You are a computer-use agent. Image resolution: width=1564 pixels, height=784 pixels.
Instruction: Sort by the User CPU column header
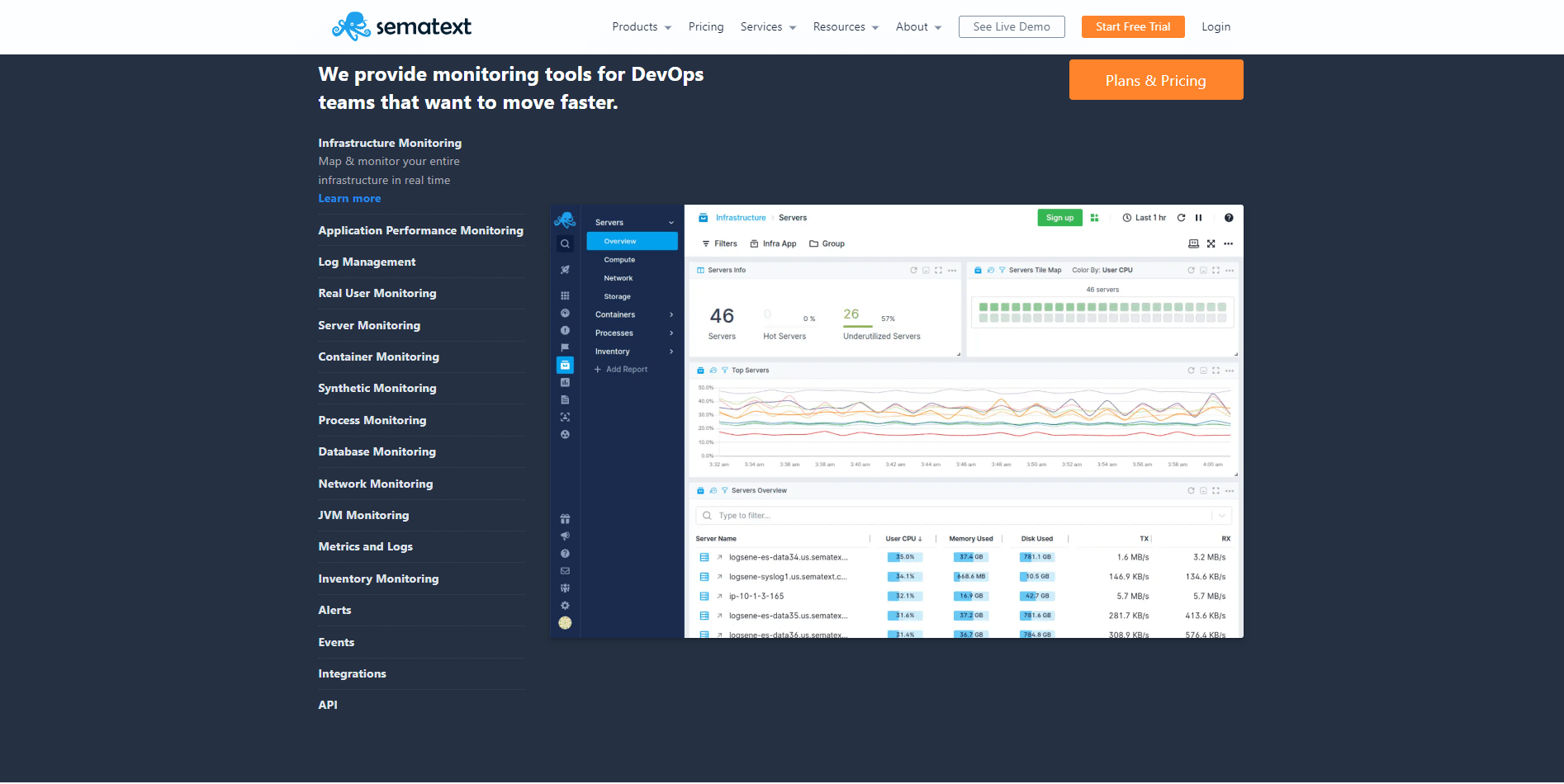click(903, 539)
